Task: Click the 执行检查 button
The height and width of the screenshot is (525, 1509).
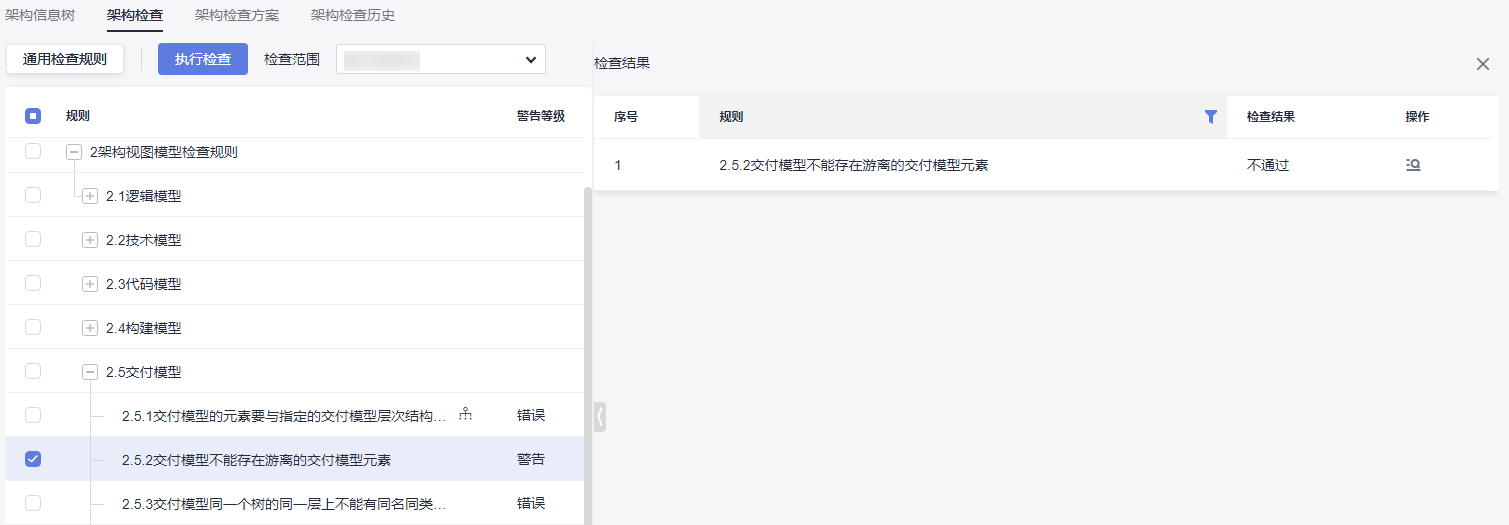Action: coord(203,59)
